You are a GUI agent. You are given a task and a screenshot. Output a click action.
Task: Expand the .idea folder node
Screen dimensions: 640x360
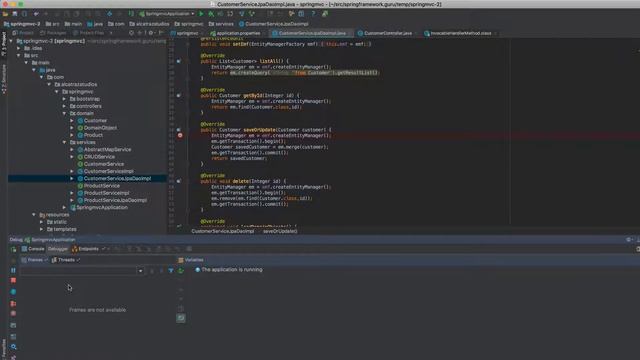(19, 48)
